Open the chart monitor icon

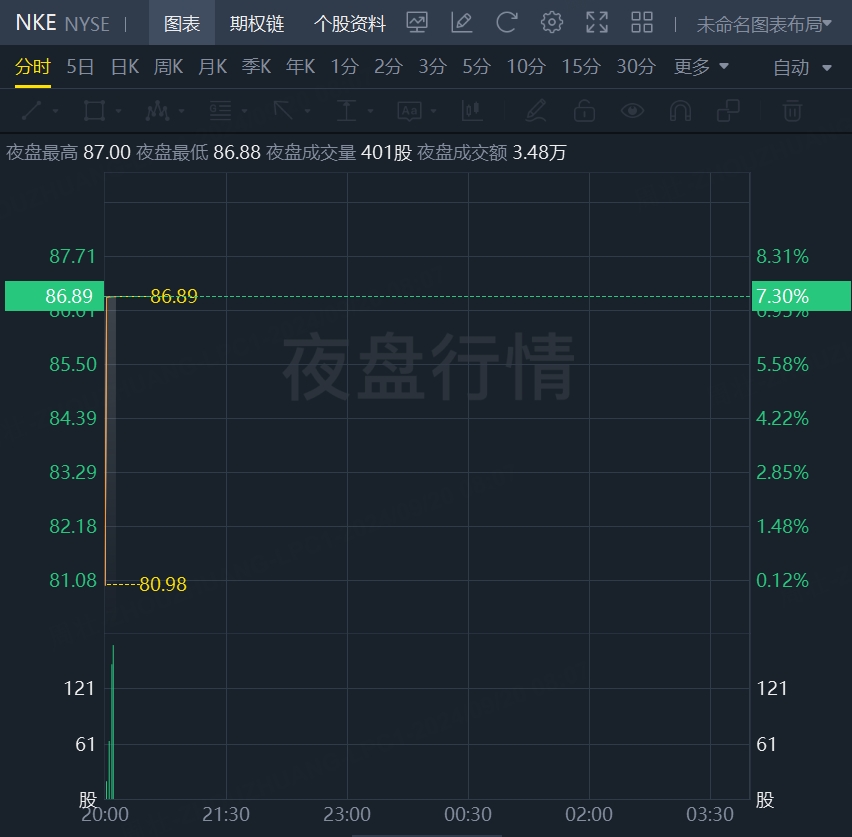coord(417,23)
